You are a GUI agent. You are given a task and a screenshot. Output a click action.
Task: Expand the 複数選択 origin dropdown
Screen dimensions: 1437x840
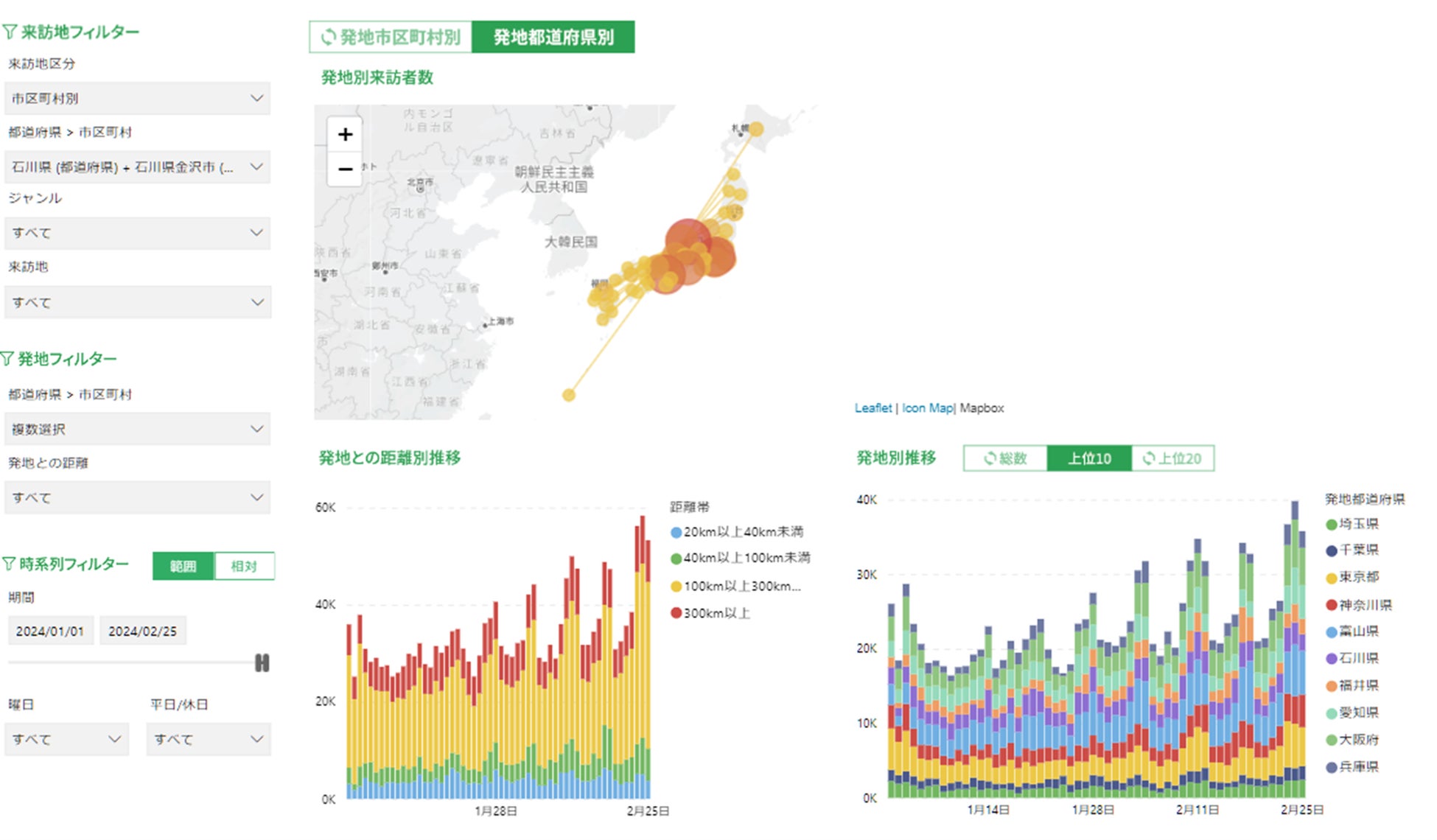click(x=137, y=429)
